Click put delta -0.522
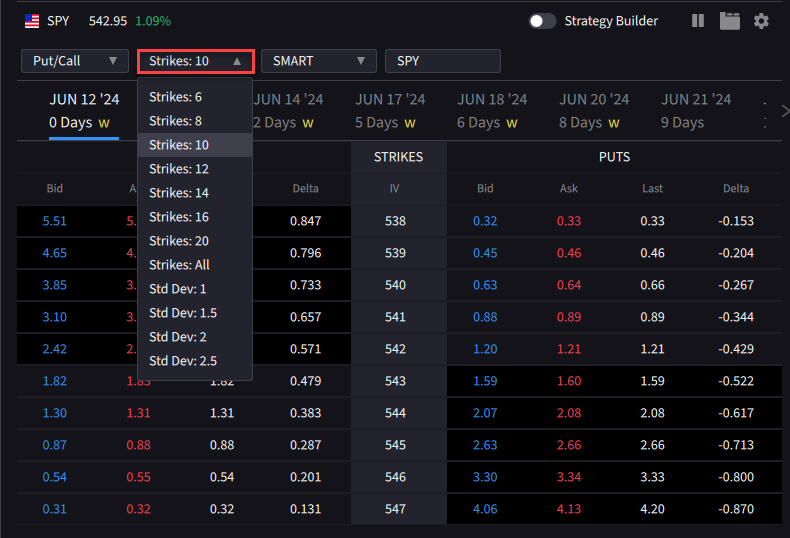The width and height of the screenshot is (790, 538). [736, 381]
